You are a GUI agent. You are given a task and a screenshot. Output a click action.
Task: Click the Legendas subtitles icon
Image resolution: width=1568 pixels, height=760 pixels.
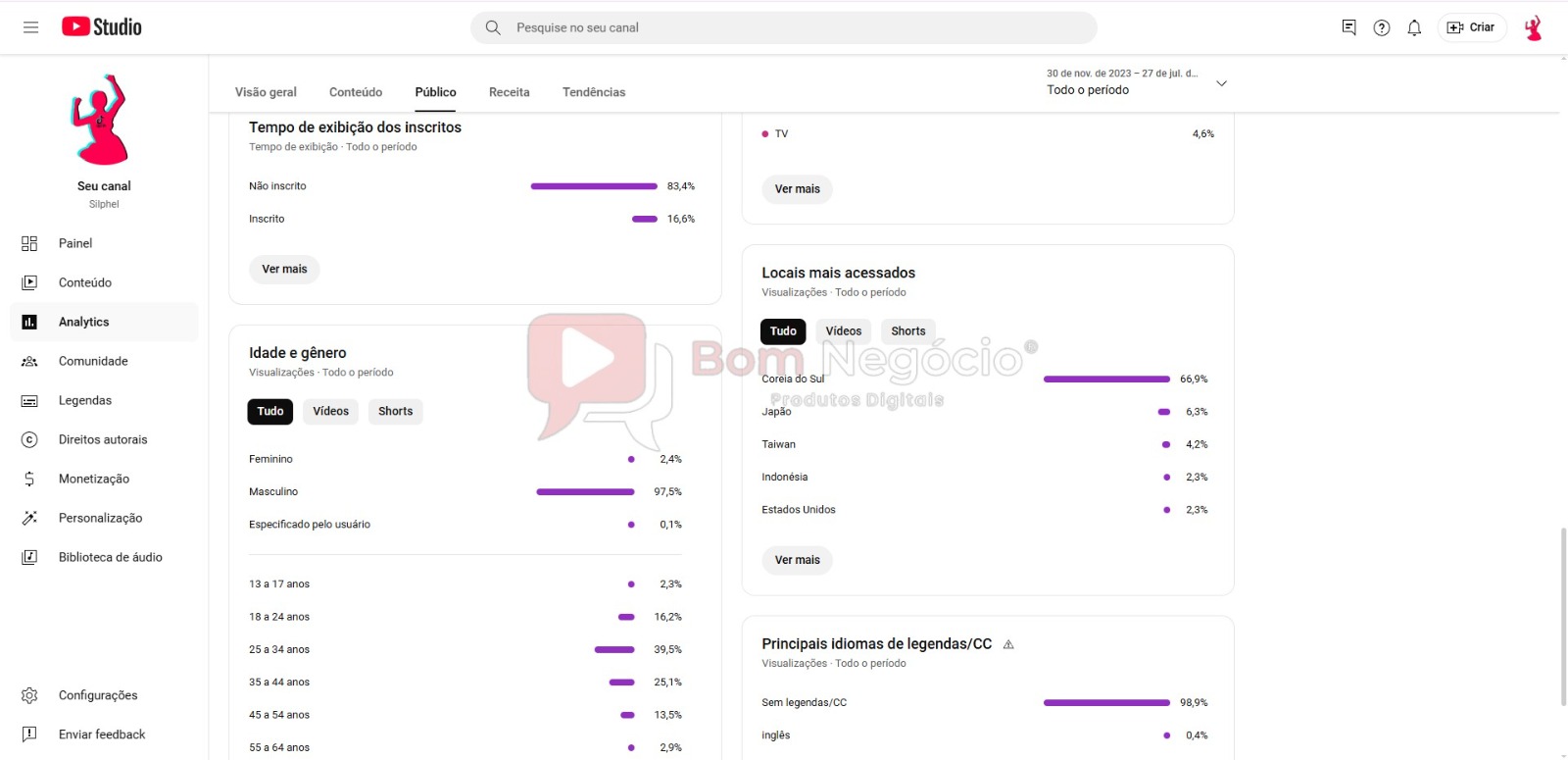[x=29, y=400]
